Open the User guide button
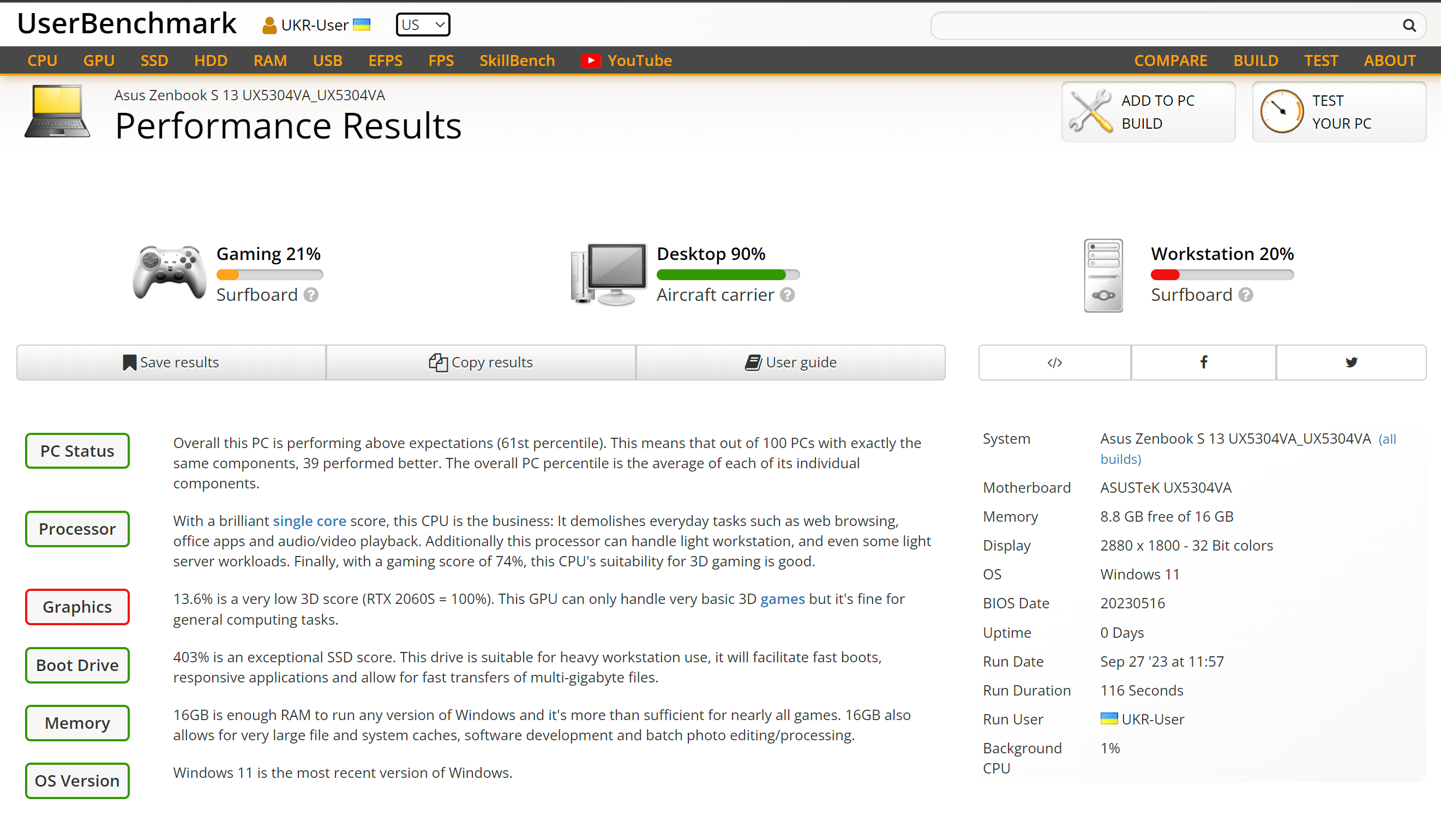 pos(791,362)
